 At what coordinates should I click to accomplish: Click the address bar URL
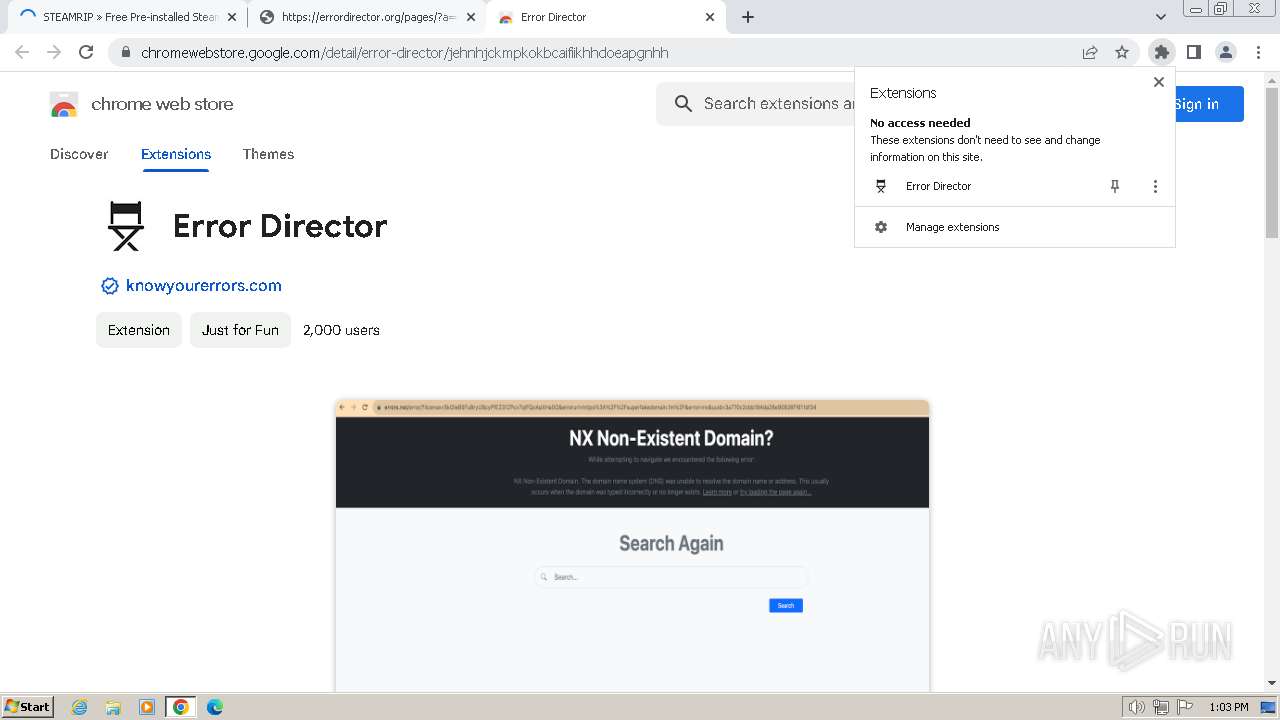[405, 52]
